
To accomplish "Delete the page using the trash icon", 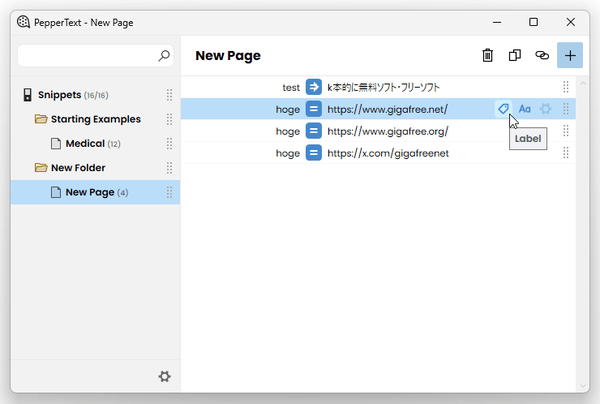I will (487, 55).
